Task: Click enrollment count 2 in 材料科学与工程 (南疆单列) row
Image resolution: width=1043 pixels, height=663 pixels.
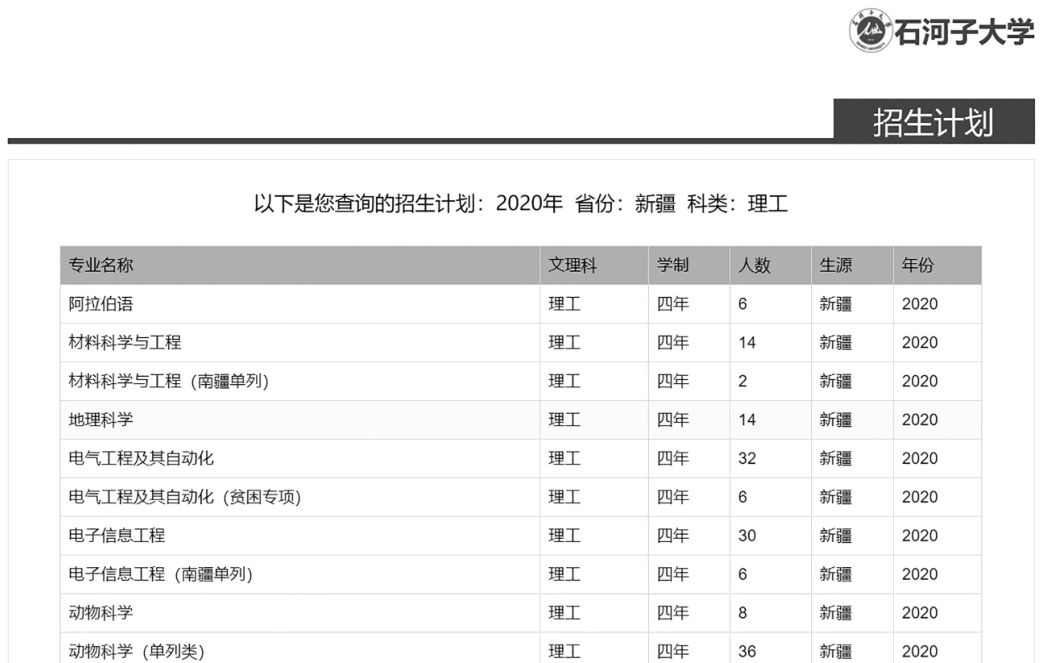Action: pyautogui.click(x=743, y=381)
